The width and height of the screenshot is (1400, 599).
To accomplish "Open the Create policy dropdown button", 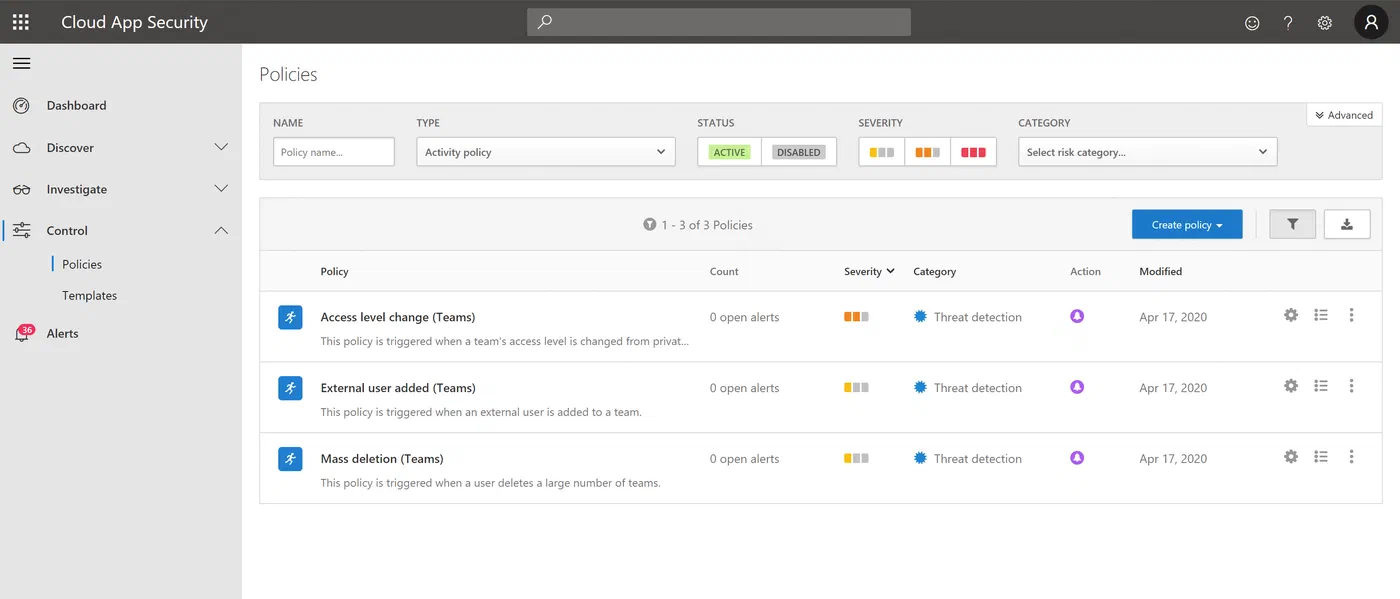I will (x=1187, y=224).
